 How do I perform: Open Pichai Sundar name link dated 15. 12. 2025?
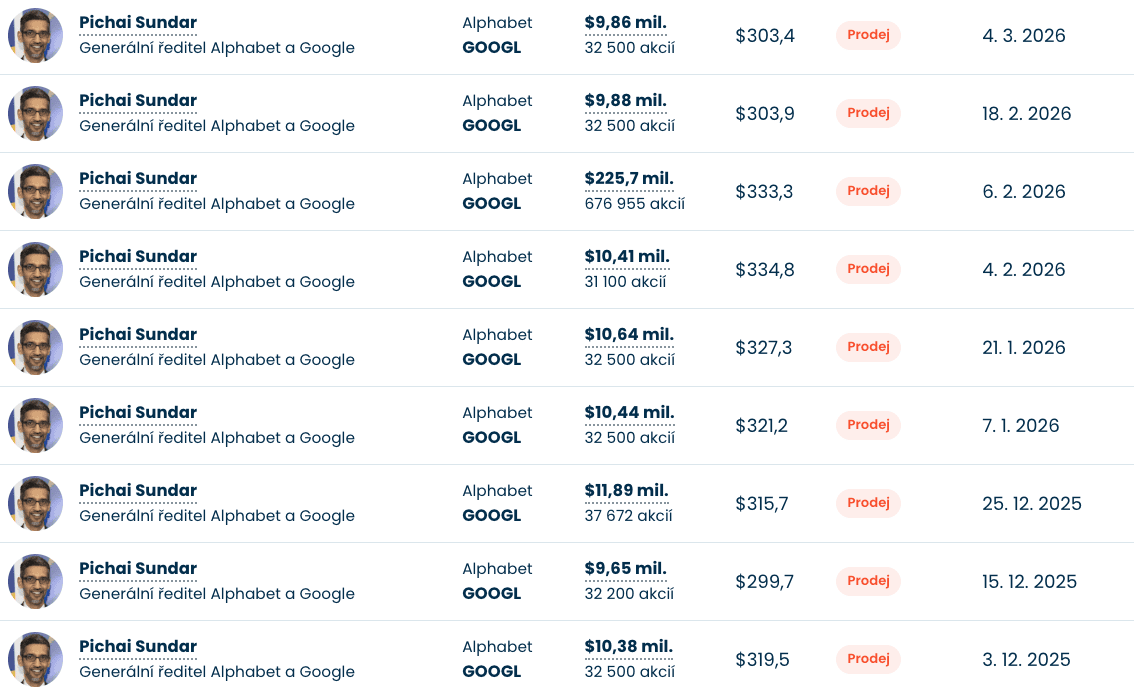point(138,569)
